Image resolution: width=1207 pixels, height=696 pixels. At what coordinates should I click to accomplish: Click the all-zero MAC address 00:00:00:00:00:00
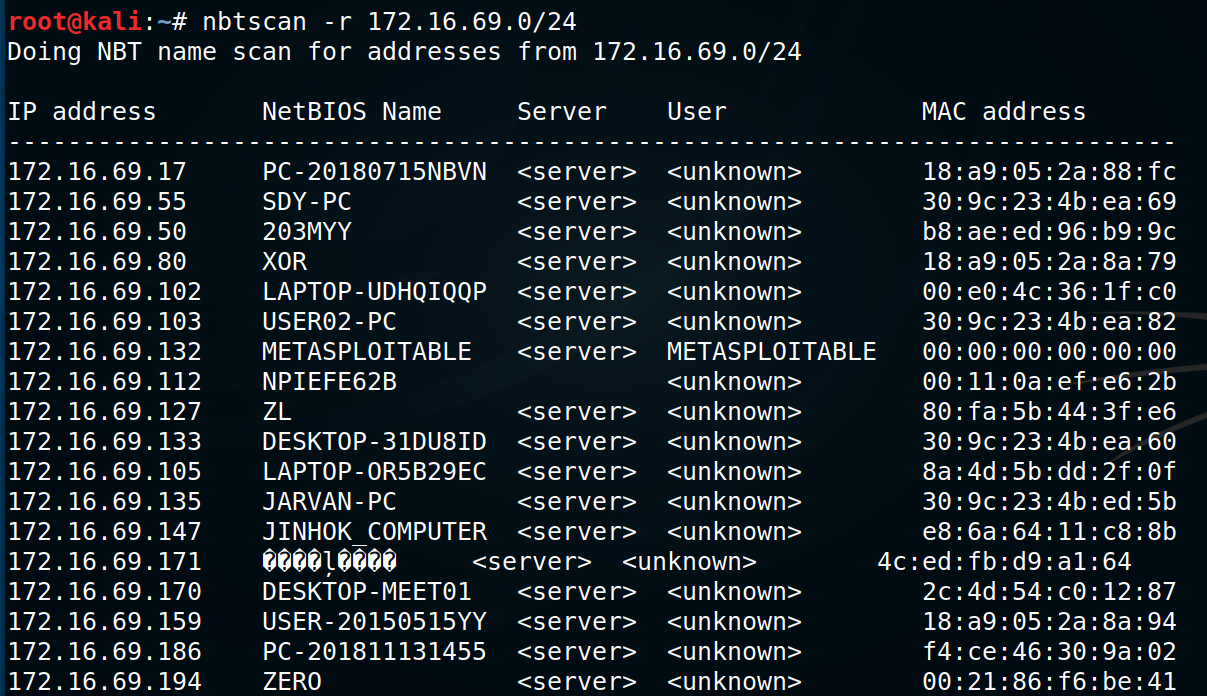(x=1049, y=352)
